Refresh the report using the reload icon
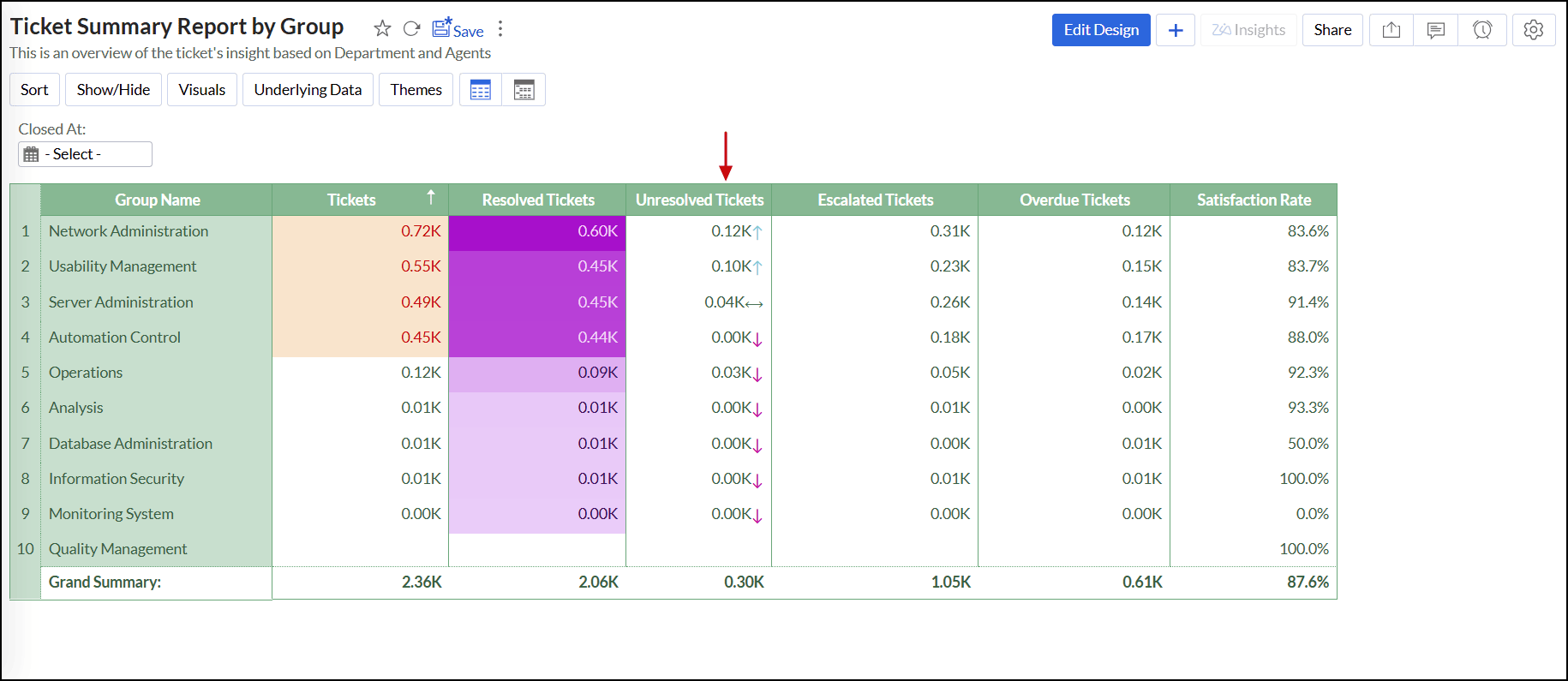Screen dimensions: 1568x681 point(411,29)
